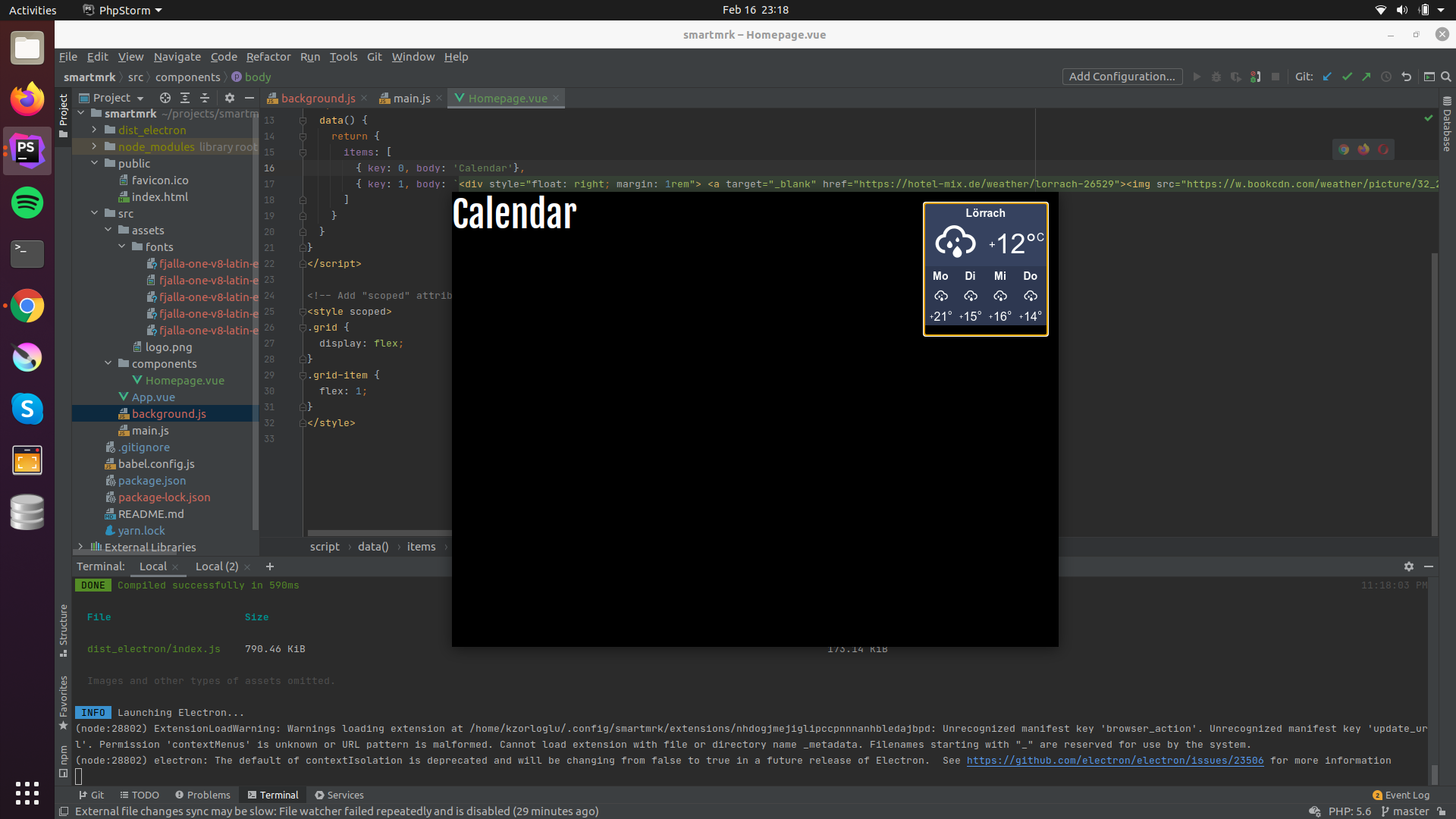
Task: Open Spotify from the Ubuntu dock
Action: click(27, 202)
